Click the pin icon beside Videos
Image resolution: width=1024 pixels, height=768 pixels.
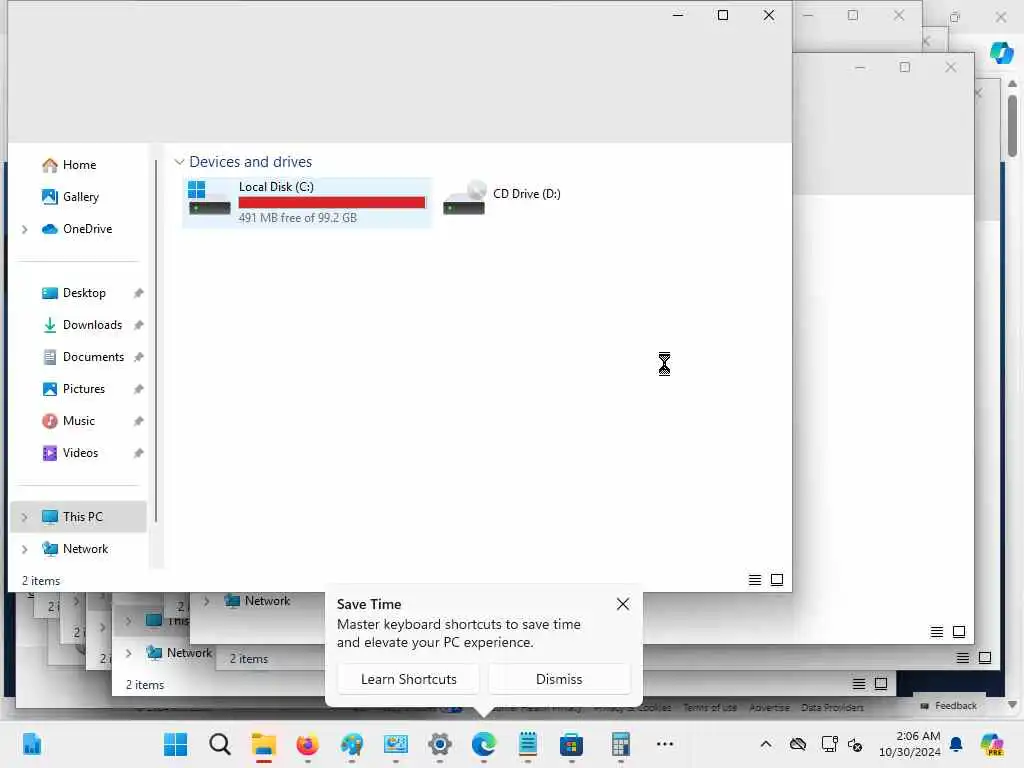138,453
